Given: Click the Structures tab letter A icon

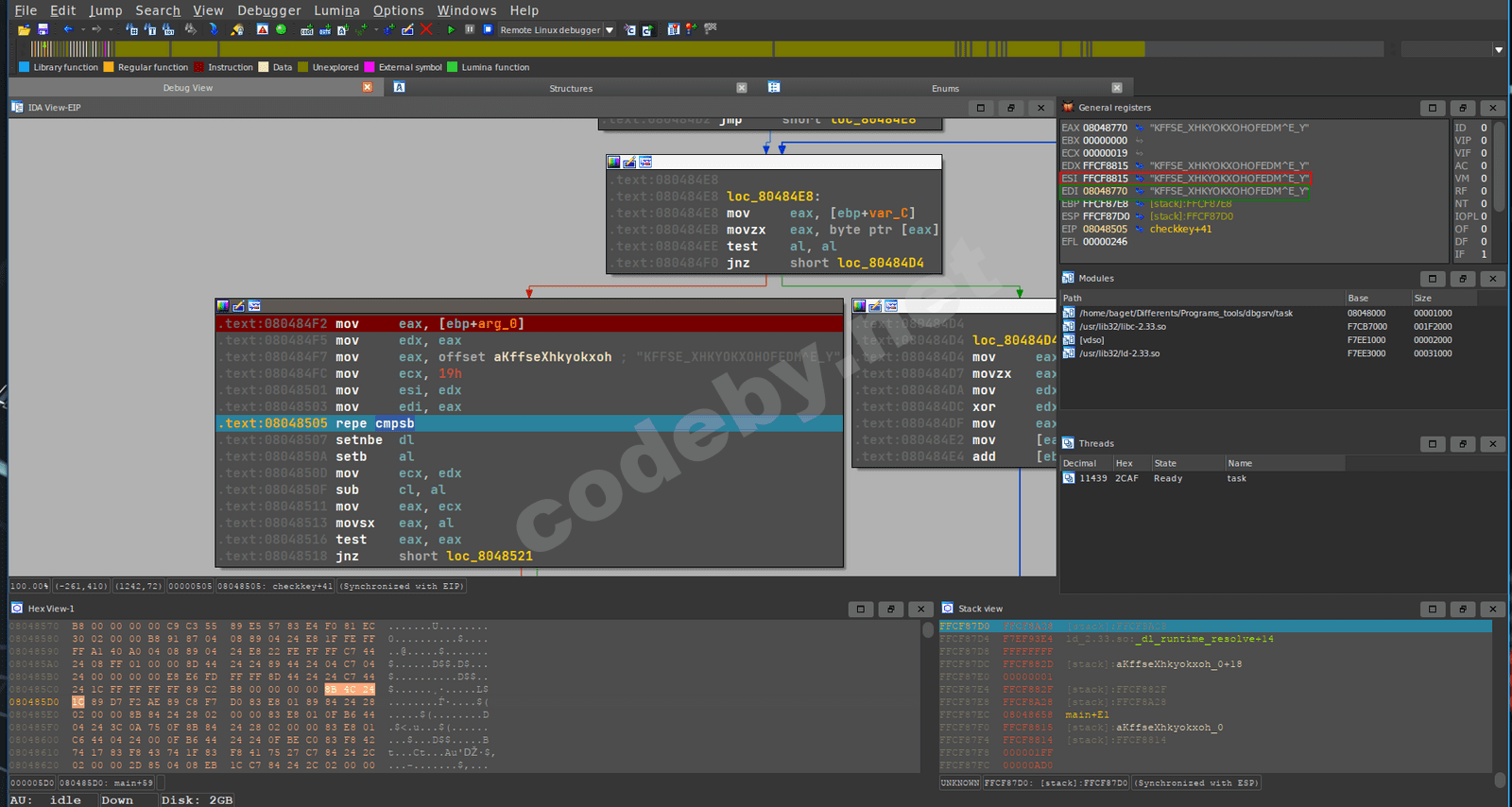Looking at the screenshot, I should pyautogui.click(x=400, y=88).
